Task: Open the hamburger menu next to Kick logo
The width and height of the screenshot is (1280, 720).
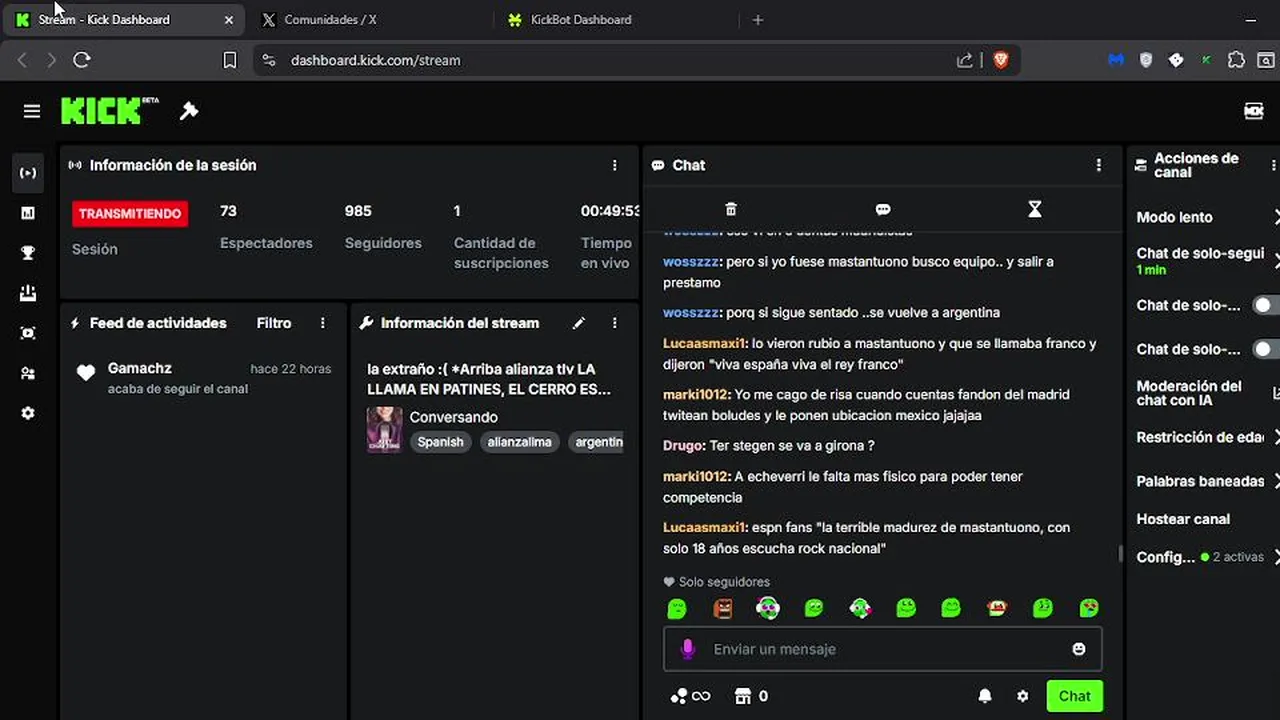Action: [32, 111]
